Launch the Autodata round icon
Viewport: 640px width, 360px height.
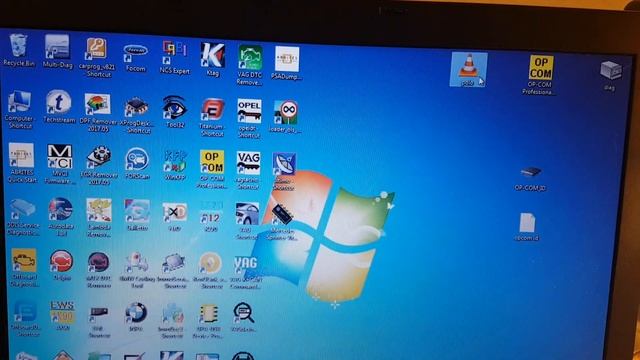click(x=60, y=209)
